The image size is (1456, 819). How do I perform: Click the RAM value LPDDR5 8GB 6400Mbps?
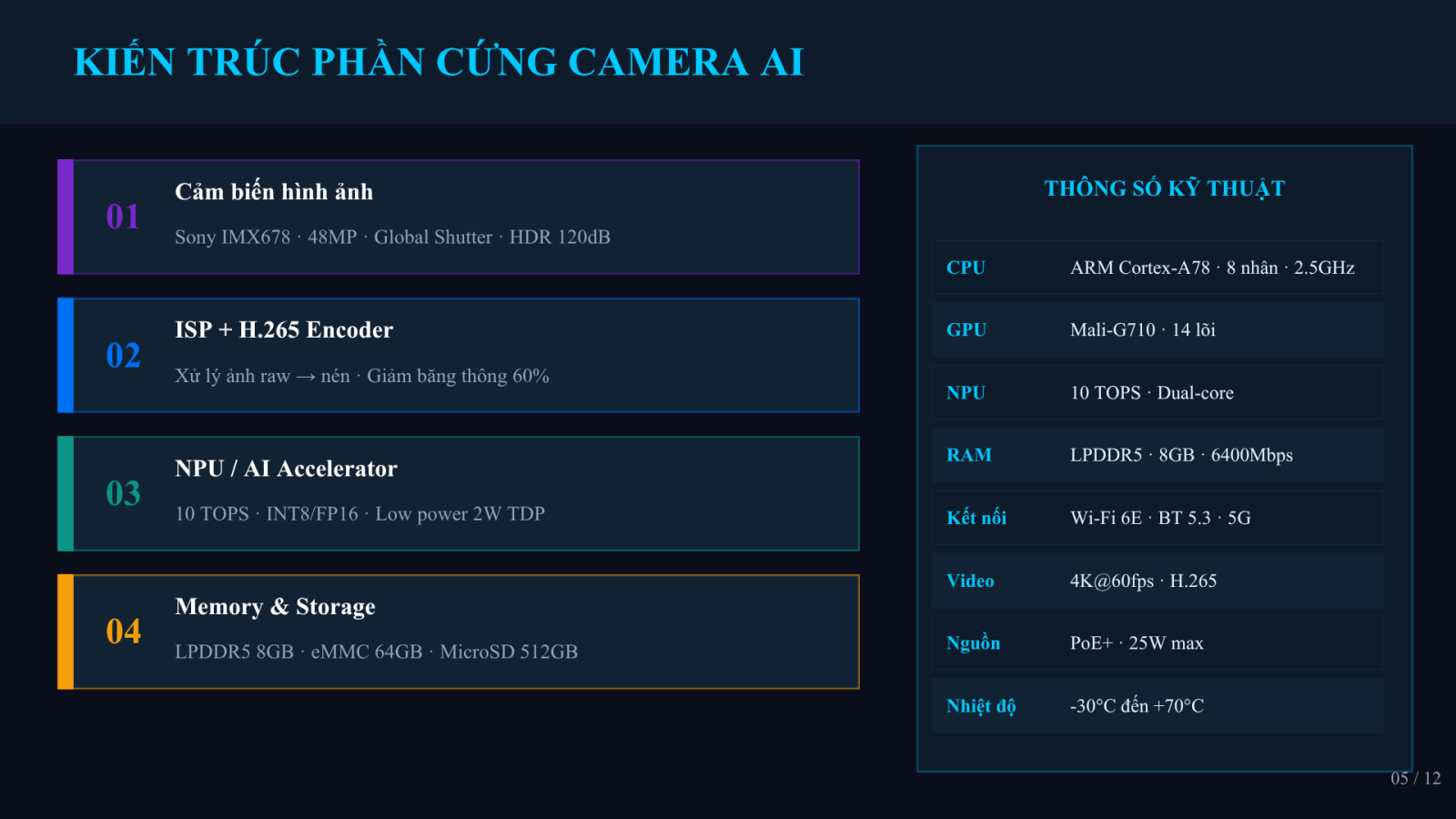[x=1181, y=455]
